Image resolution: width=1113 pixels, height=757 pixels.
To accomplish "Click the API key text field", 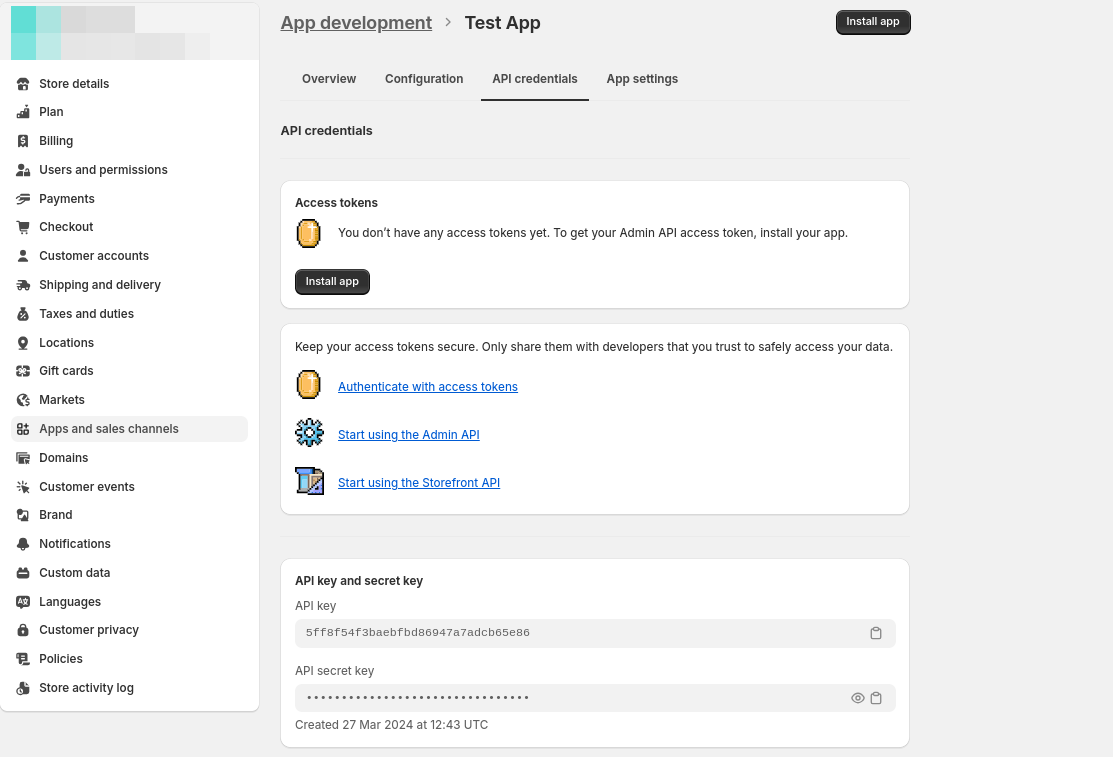I will coord(580,633).
